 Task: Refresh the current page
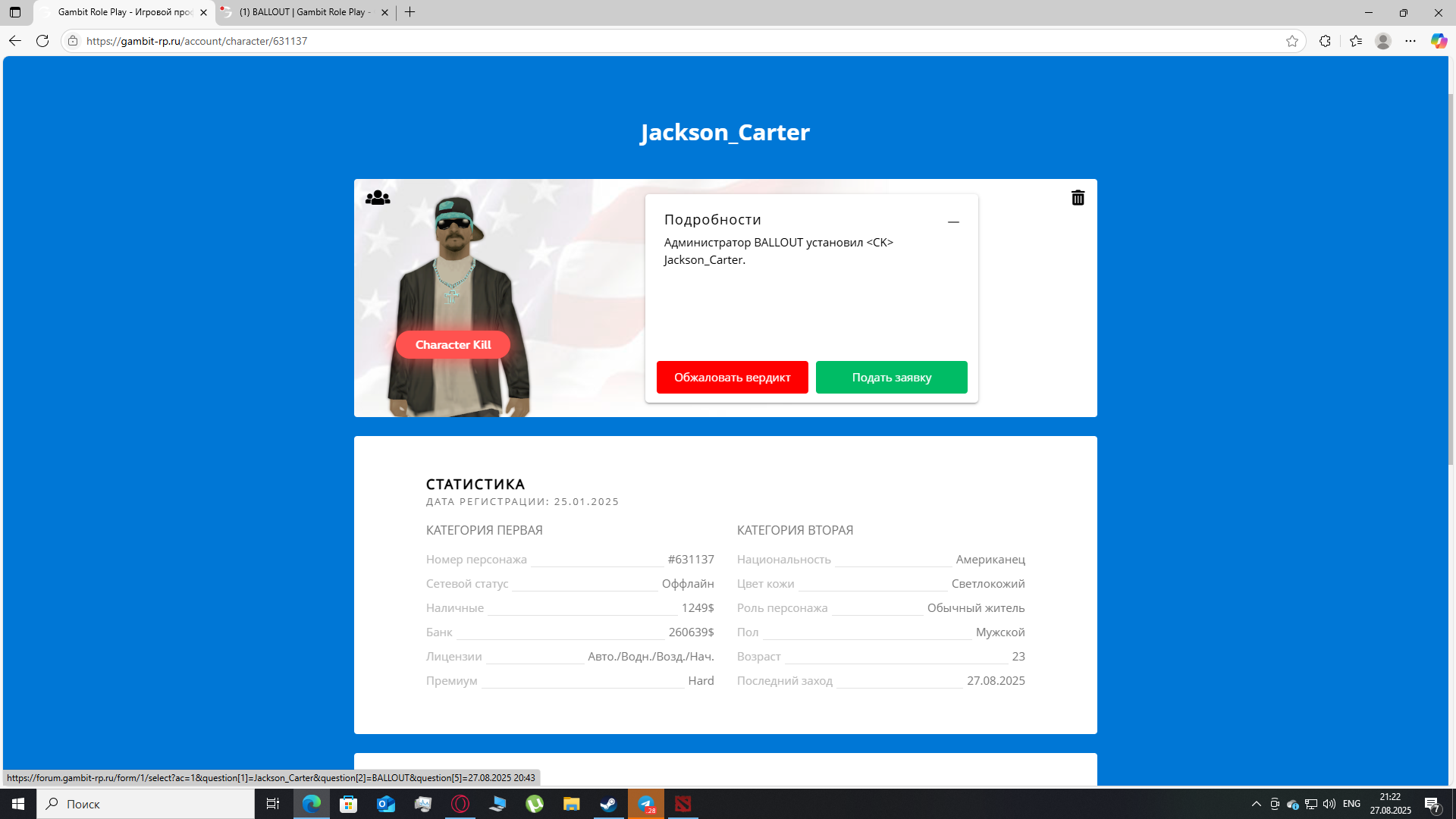point(42,41)
